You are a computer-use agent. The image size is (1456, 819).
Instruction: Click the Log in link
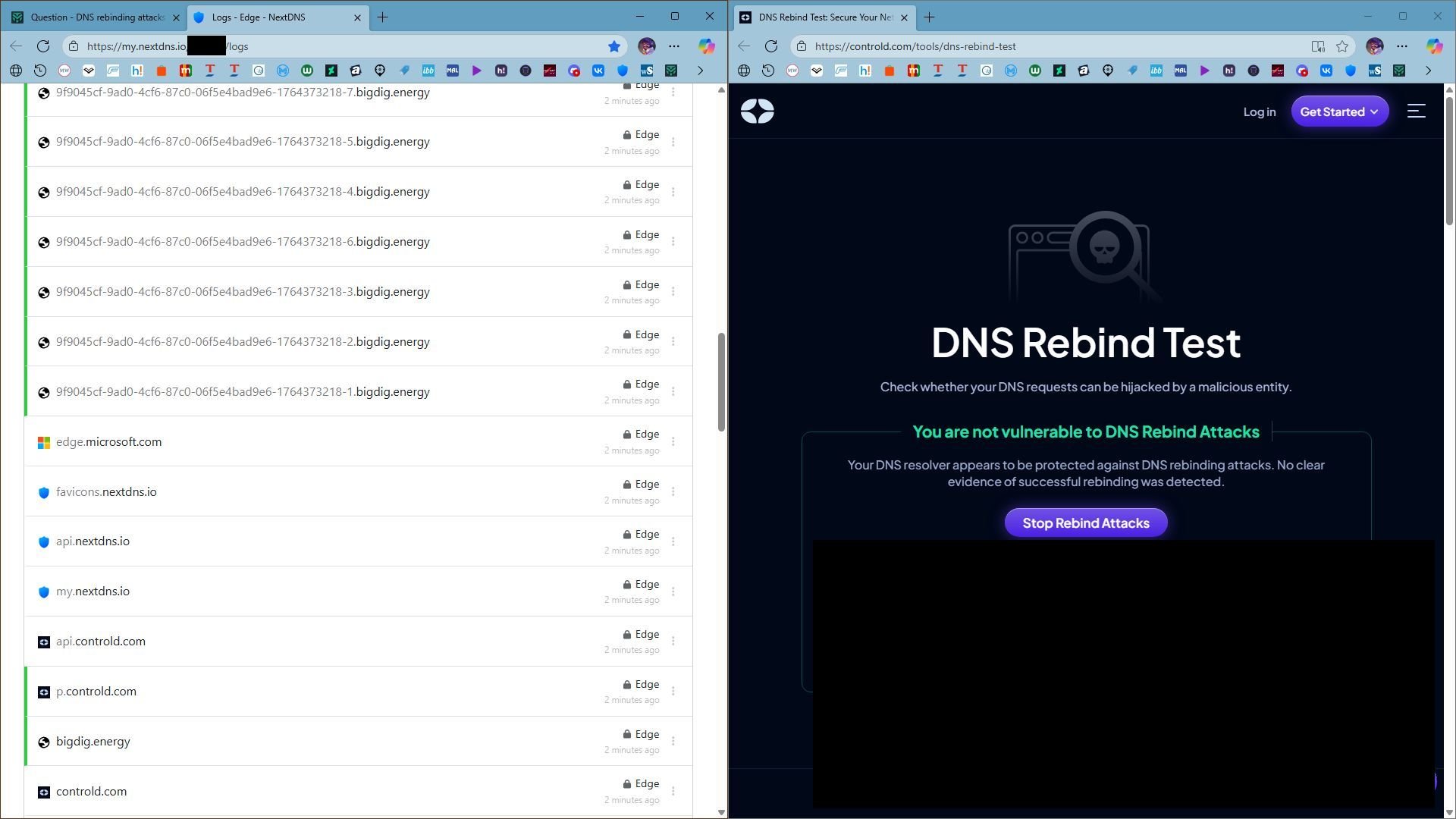click(x=1259, y=111)
